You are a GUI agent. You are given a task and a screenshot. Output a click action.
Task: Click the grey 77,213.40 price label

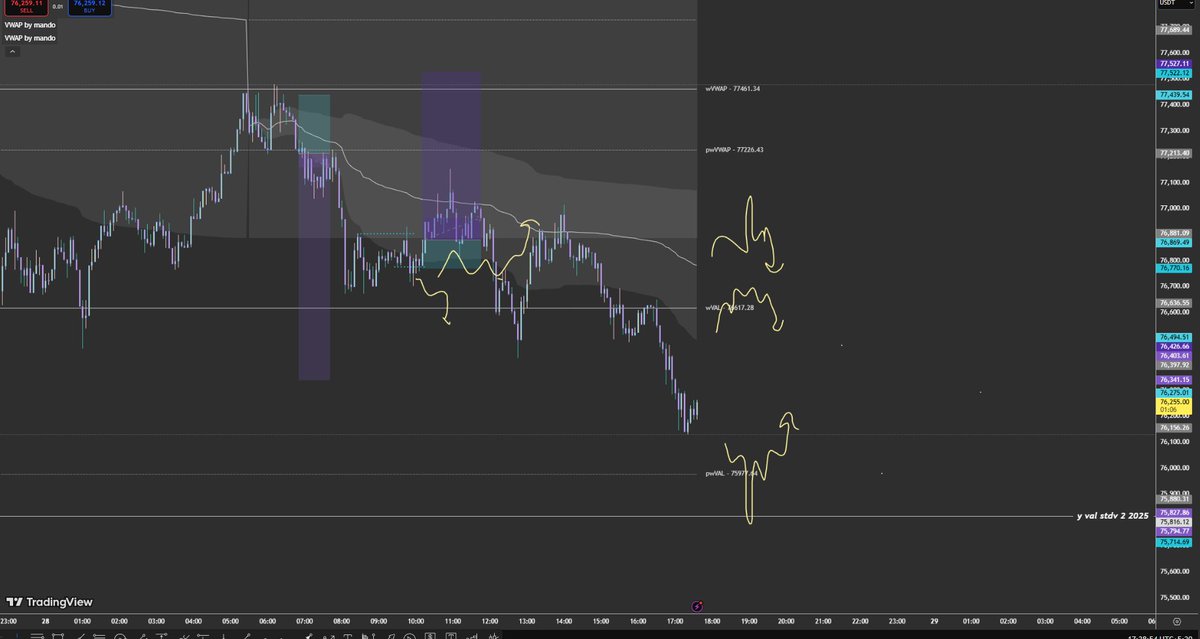tap(1173, 153)
